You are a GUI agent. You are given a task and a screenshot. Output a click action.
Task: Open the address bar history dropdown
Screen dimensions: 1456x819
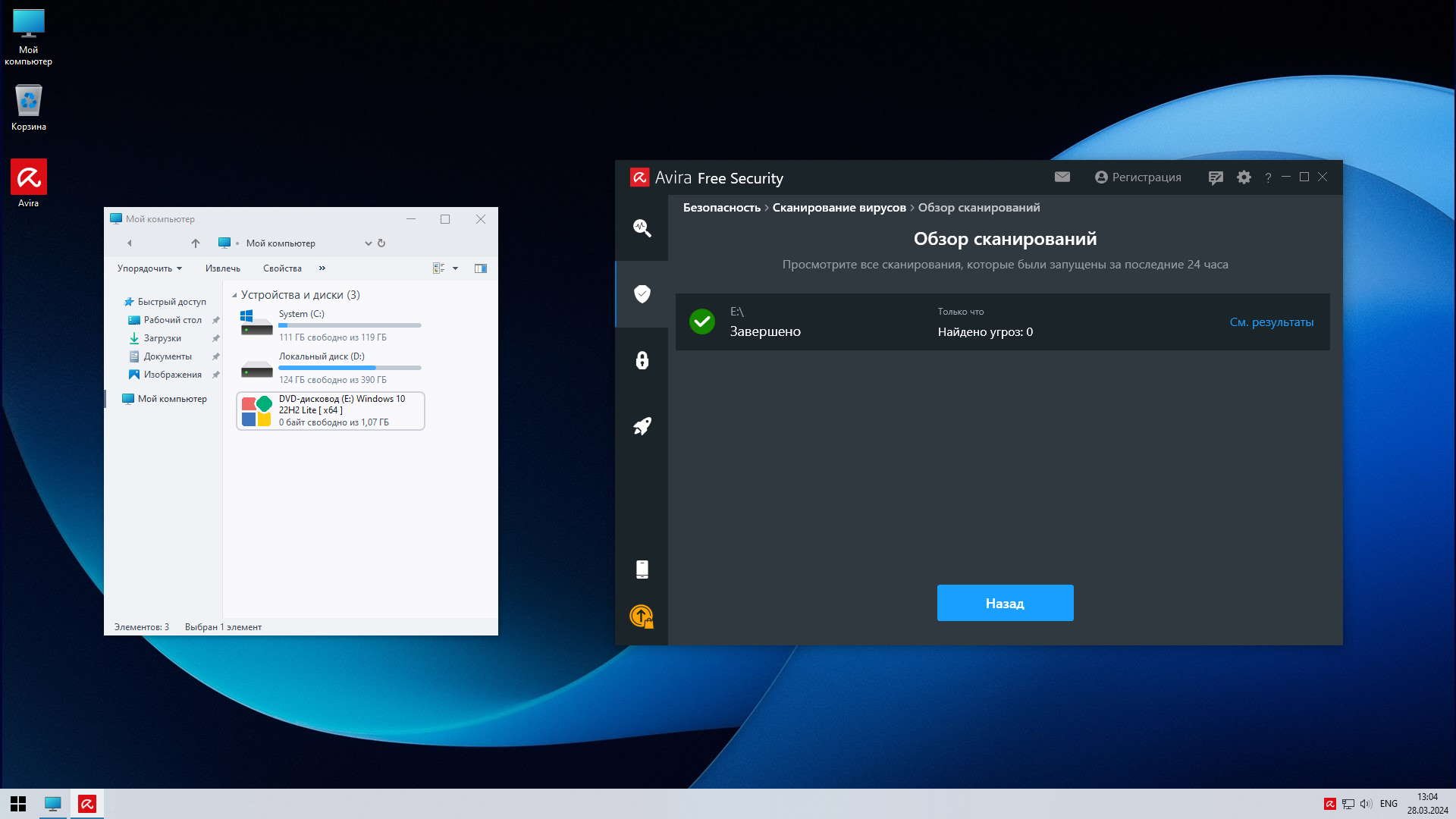click(368, 243)
